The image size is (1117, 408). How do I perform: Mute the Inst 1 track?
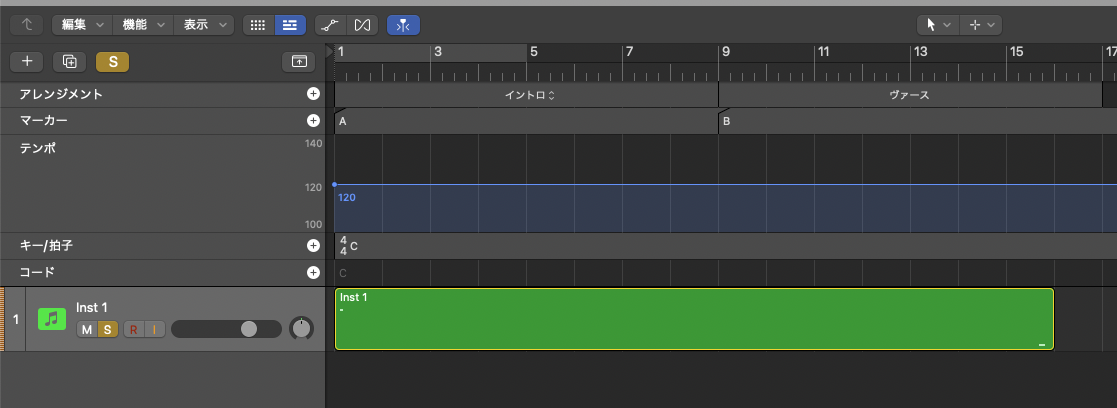(x=87, y=329)
